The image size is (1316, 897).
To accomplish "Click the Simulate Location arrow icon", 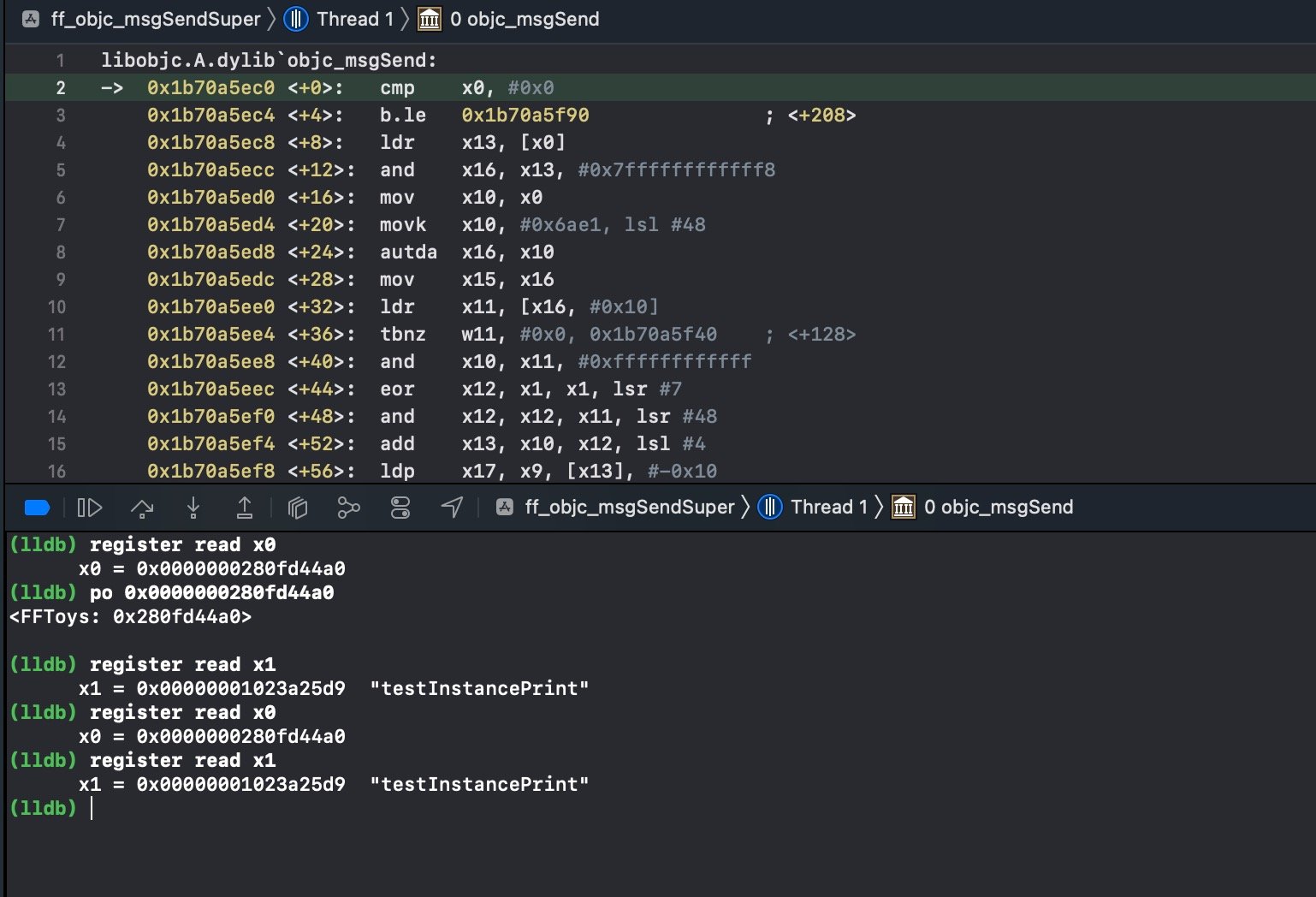I will pos(452,508).
